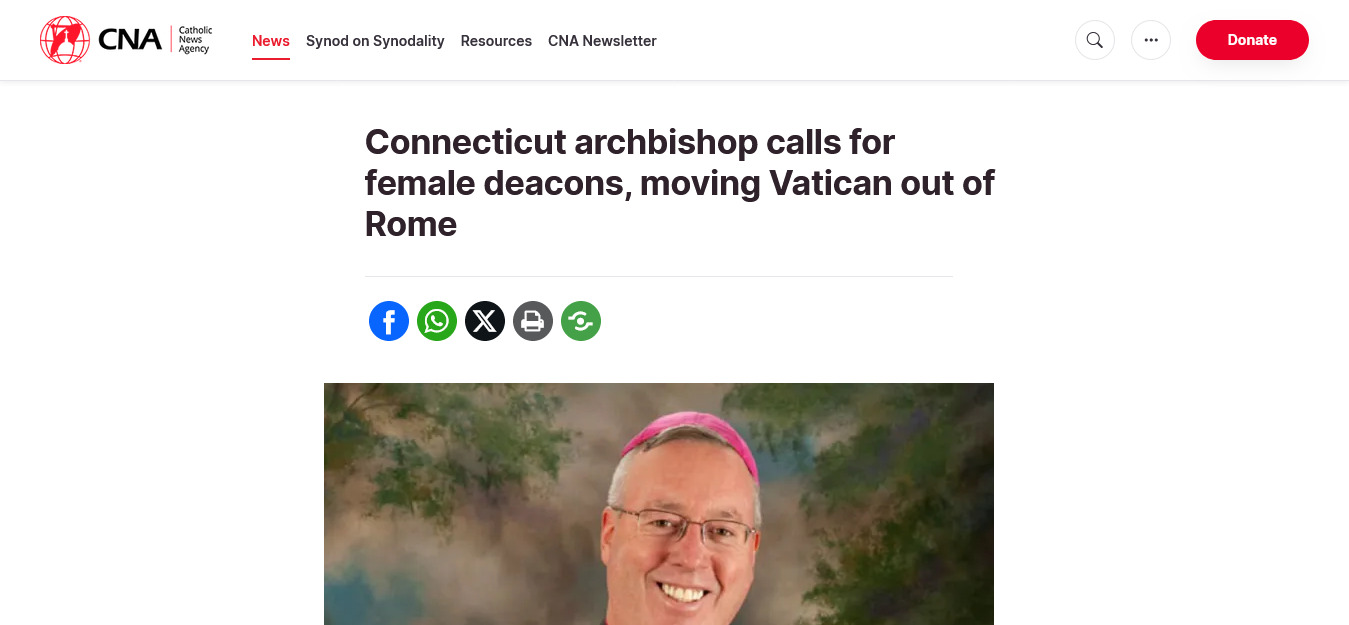Open the Synod on Synodality menu item
The height and width of the screenshot is (625, 1349).
coord(375,41)
